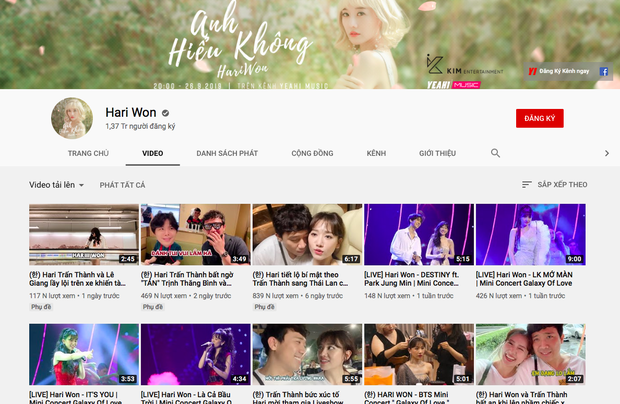Click title Trấn Thành bức xúc tố
The width and height of the screenshot is (620, 404).
click(298, 397)
